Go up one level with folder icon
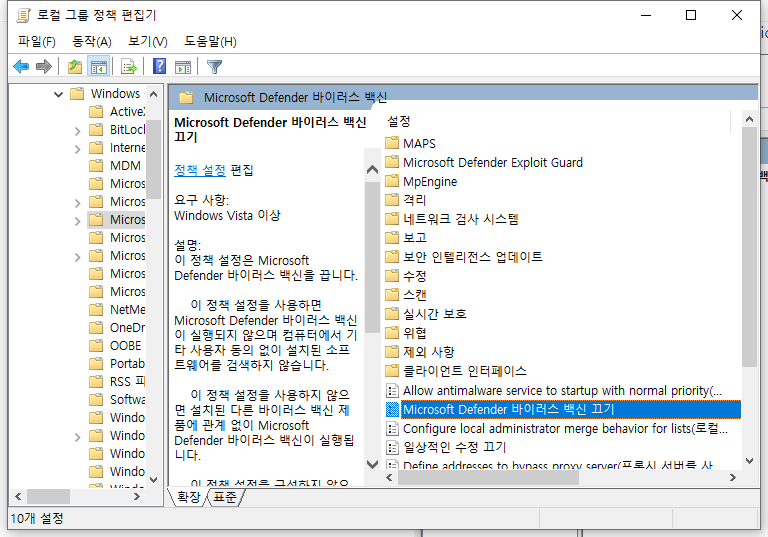The height and width of the screenshot is (537, 768). point(74,66)
